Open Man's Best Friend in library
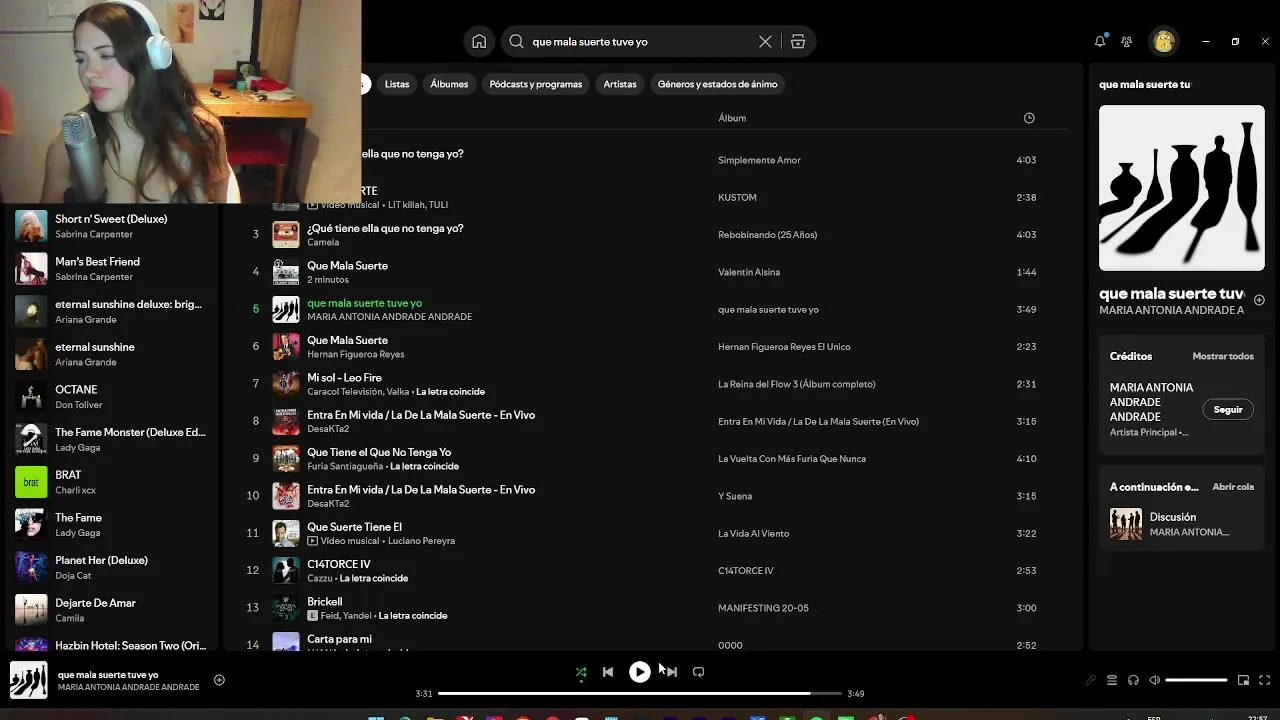The width and height of the screenshot is (1280, 720). [111, 269]
